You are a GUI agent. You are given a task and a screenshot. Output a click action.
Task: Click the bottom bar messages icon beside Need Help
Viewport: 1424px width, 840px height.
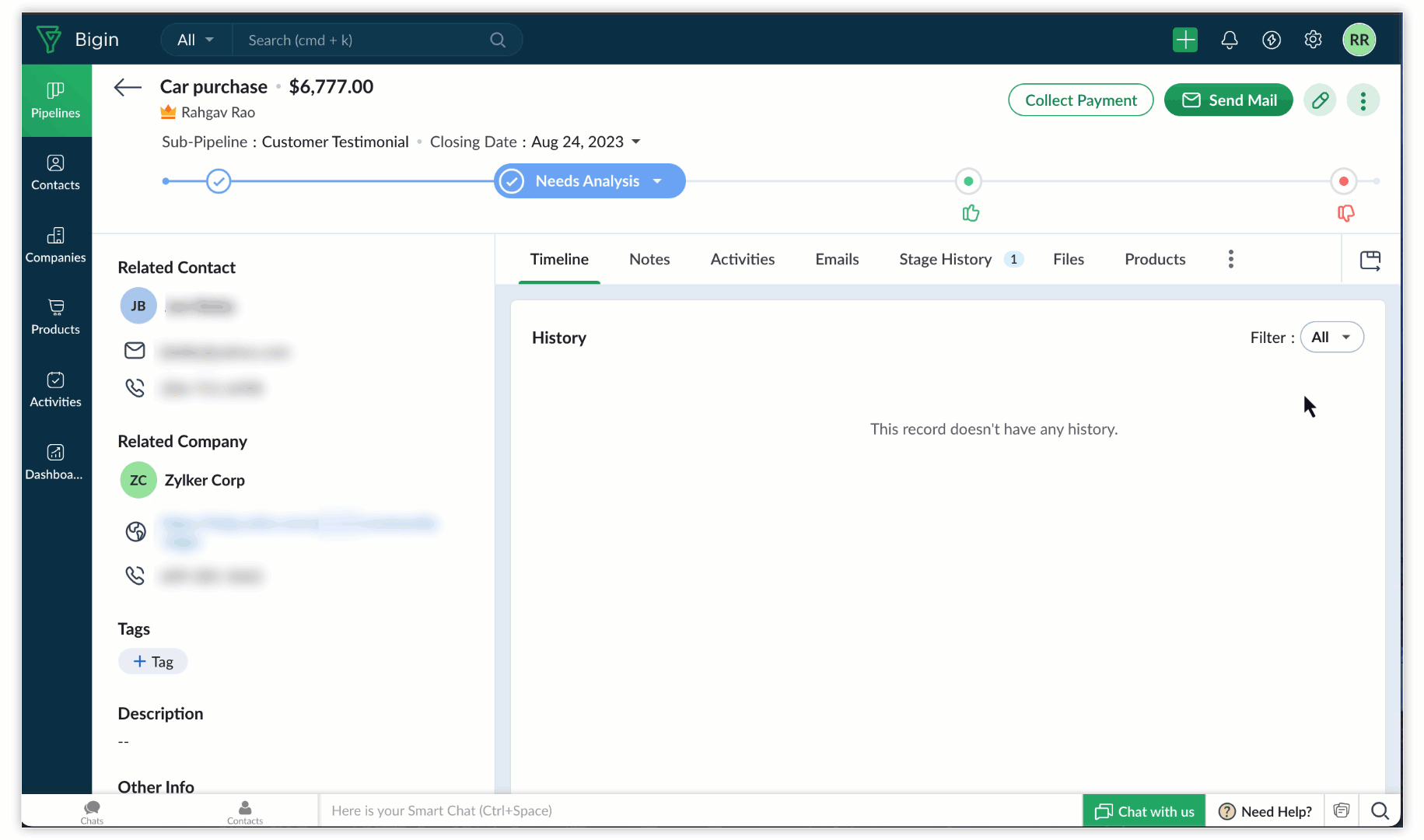point(1342,810)
